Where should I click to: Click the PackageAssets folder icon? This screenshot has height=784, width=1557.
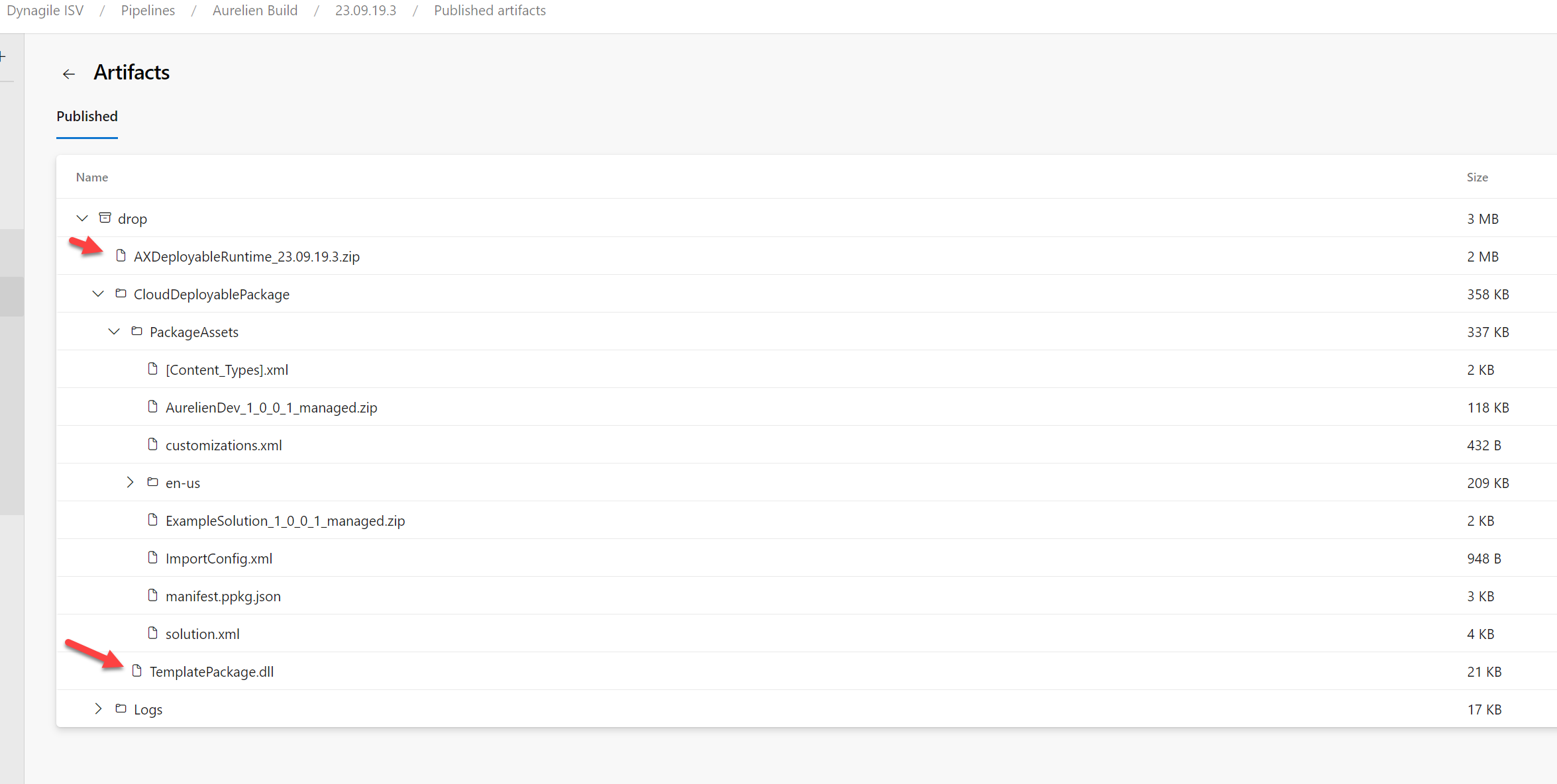[136, 331]
